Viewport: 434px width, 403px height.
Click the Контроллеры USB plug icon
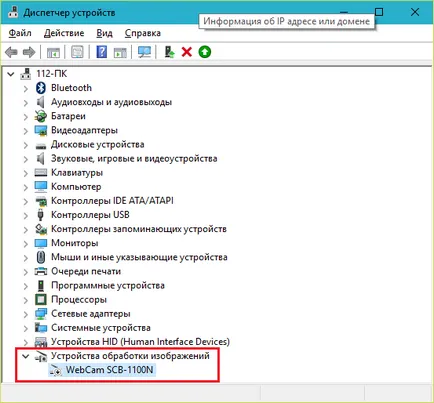[41, 215]
